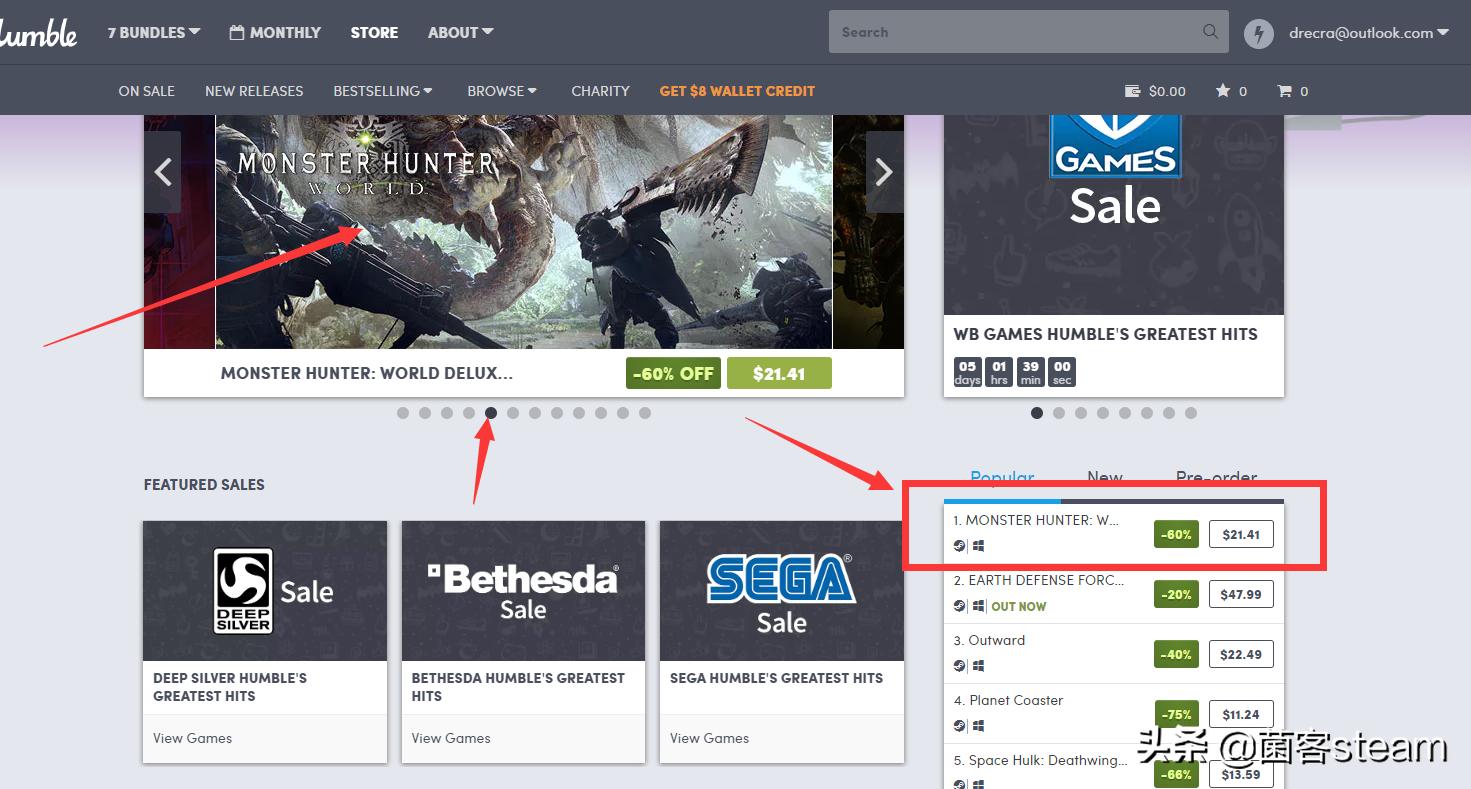This screenshot has height=789, width=1471.
Task: Click the Steam icon under Earth Defense Force
Action: point(959,606)
